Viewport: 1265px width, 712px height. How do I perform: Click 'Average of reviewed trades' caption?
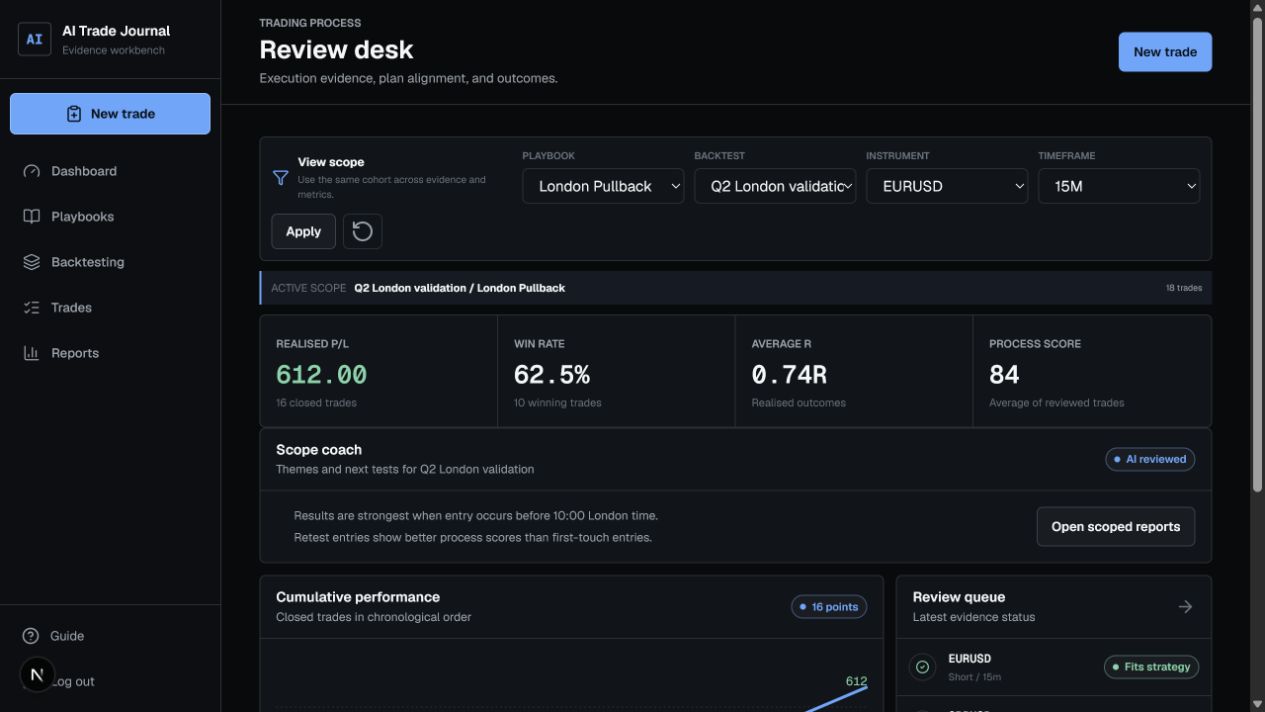click(x=1056, y=403)
